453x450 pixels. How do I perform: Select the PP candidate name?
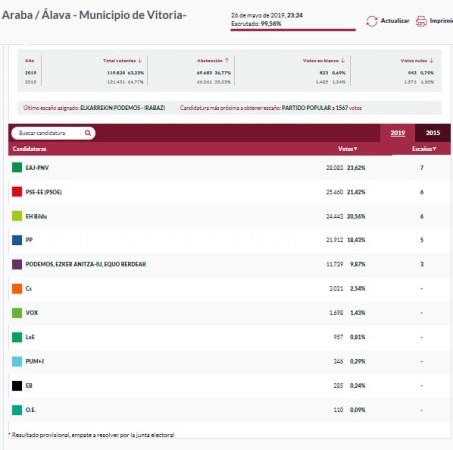tap(29, 240)
